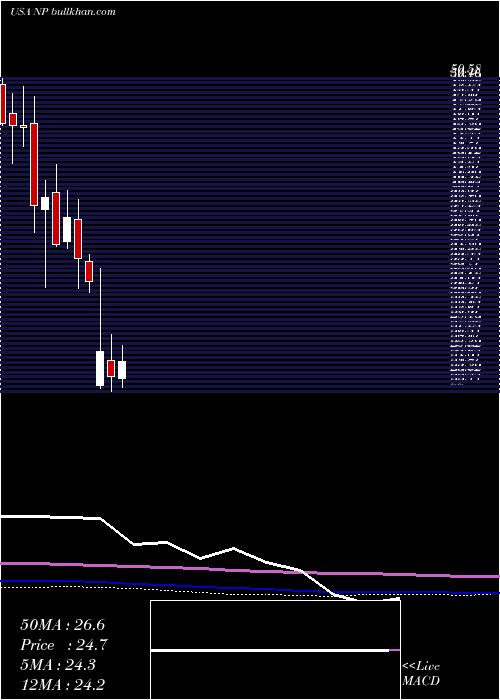The height and width of the screenshot is (700, 500).
Task: Click the top price axis label near 50.58
Action: (466, 70)
